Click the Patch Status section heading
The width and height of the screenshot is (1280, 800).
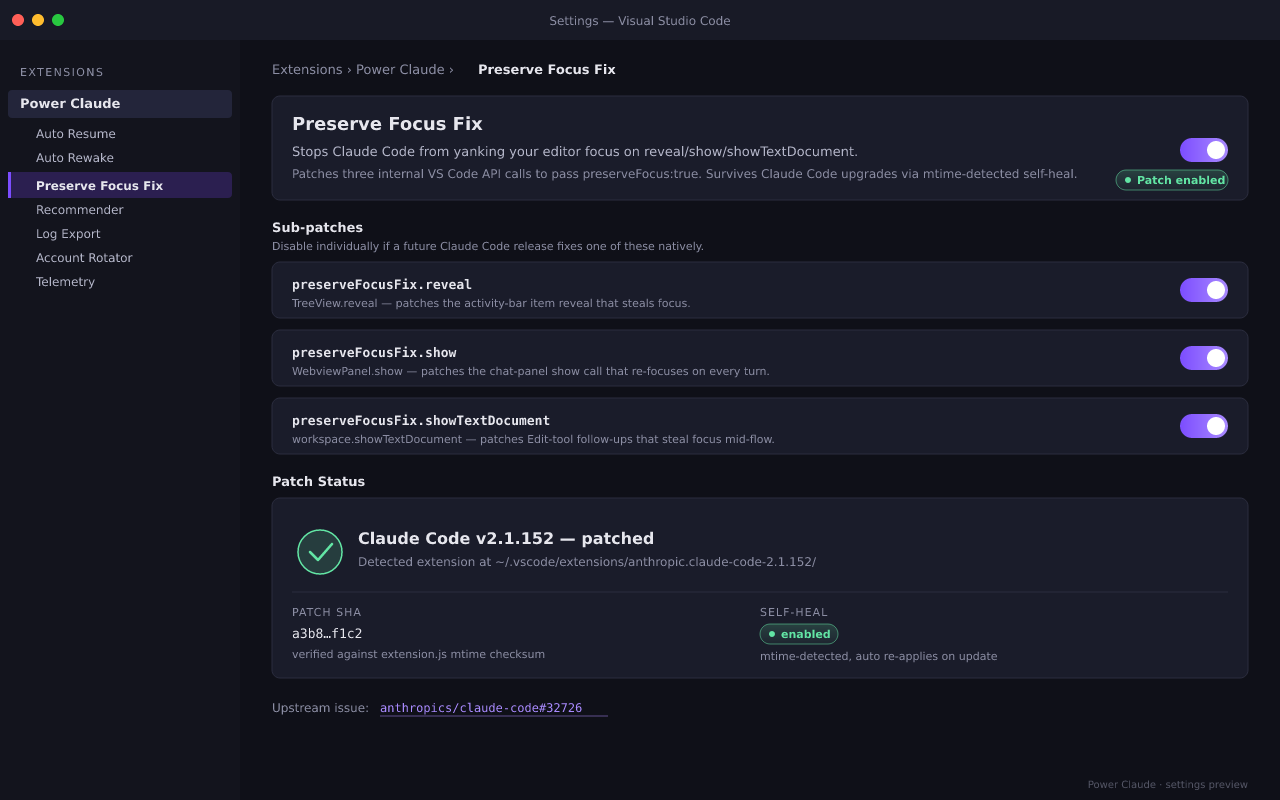click(318, 481)
